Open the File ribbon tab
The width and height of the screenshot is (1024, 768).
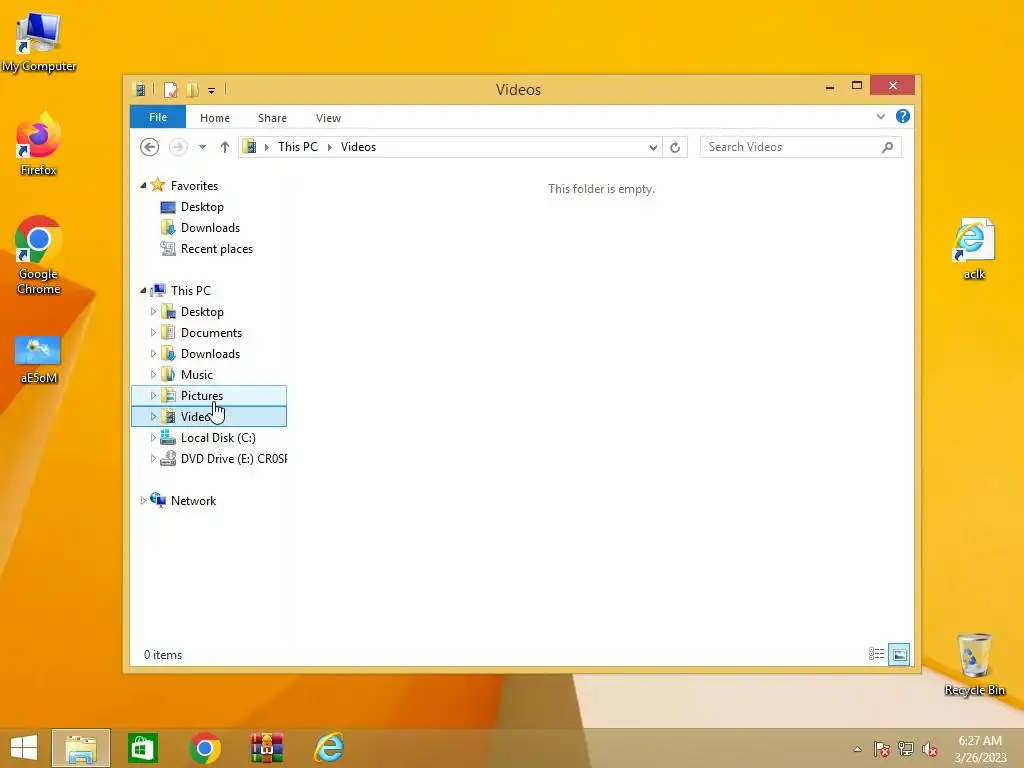tap(158, 117)
